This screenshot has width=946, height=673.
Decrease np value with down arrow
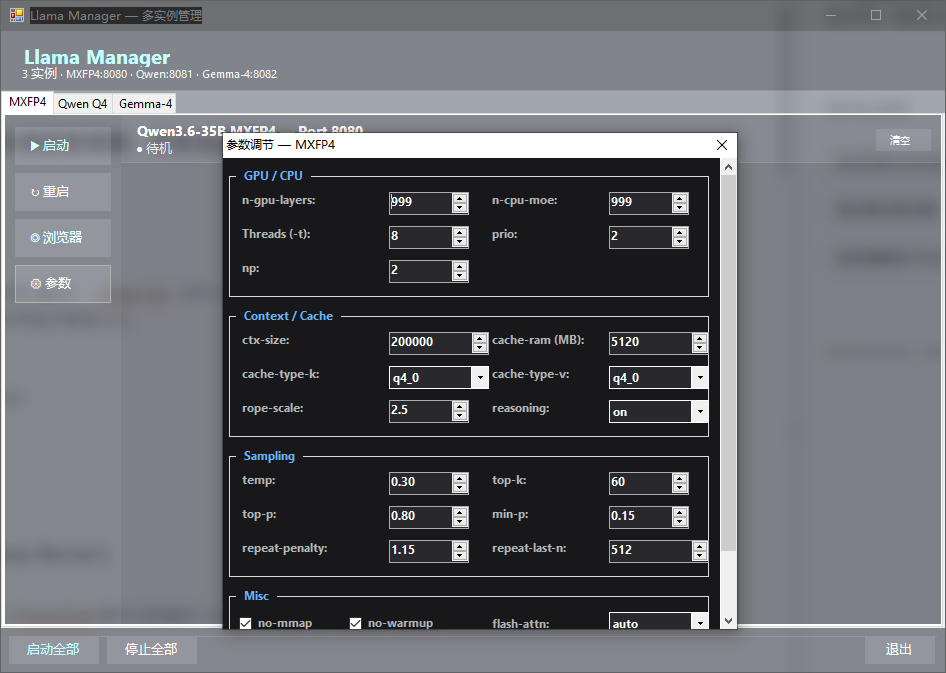(460, 276)
